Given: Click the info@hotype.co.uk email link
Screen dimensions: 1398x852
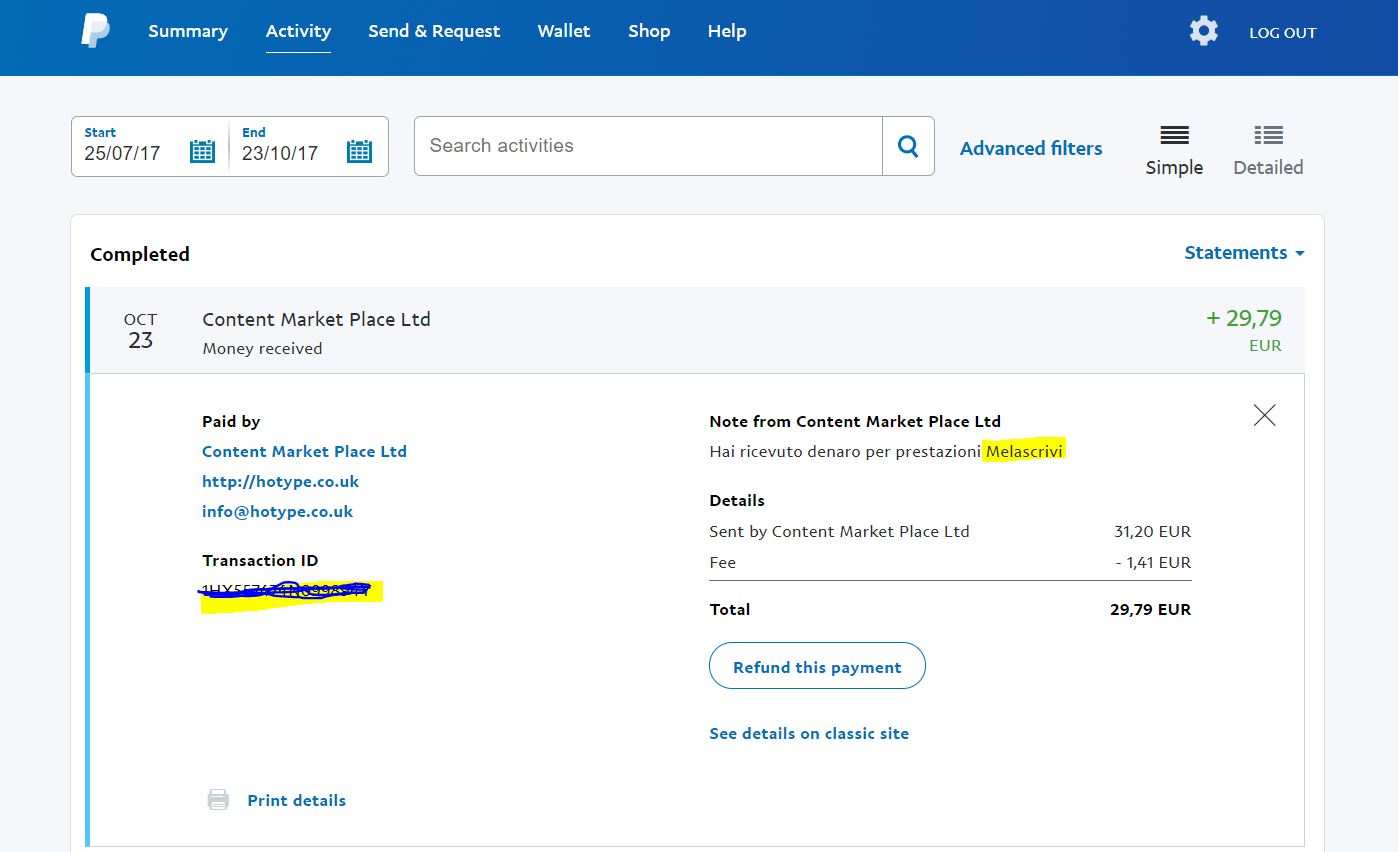Looking at the screenshot, I should coord(277,511).
